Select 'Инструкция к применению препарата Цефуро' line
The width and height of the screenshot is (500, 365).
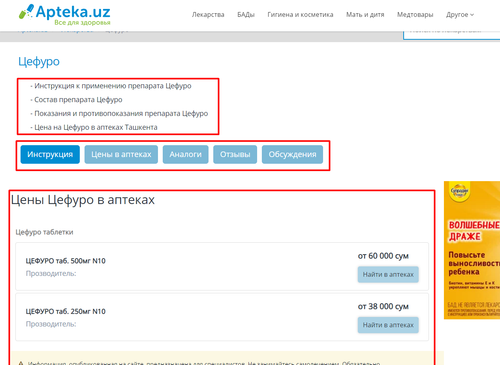tap(113, 86)
